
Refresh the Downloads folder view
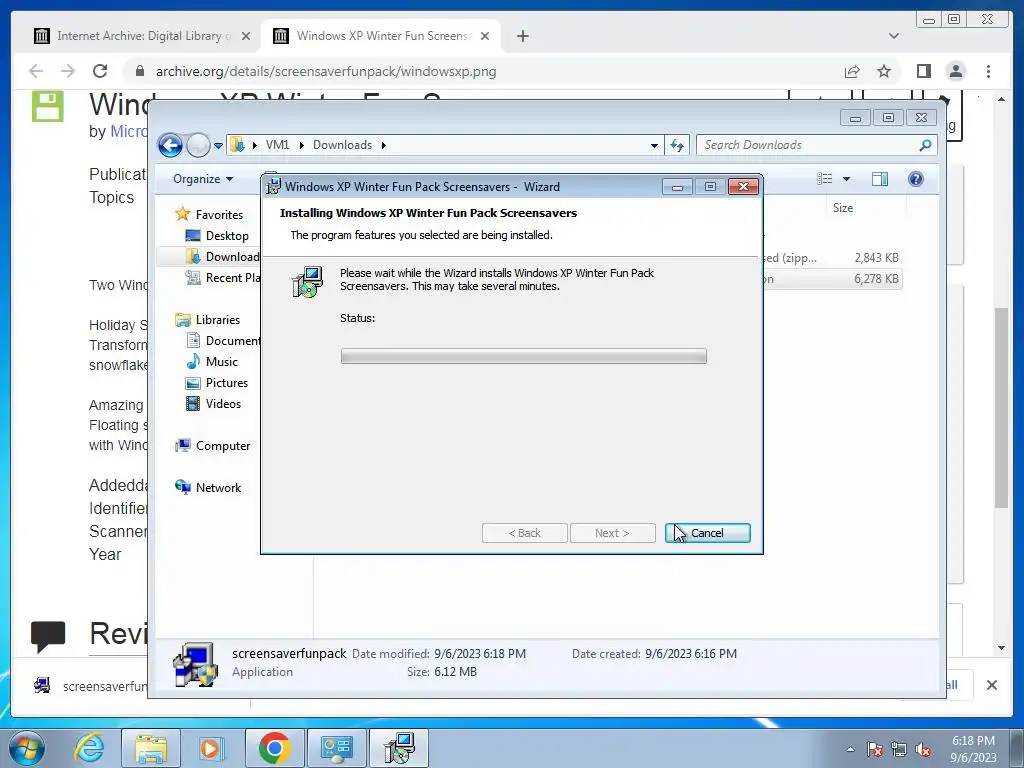677,145
